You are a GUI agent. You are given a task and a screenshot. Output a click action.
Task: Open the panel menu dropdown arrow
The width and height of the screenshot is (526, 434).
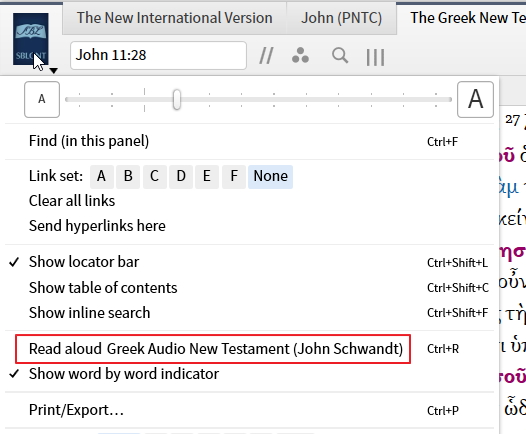click(x=53, y=70)
